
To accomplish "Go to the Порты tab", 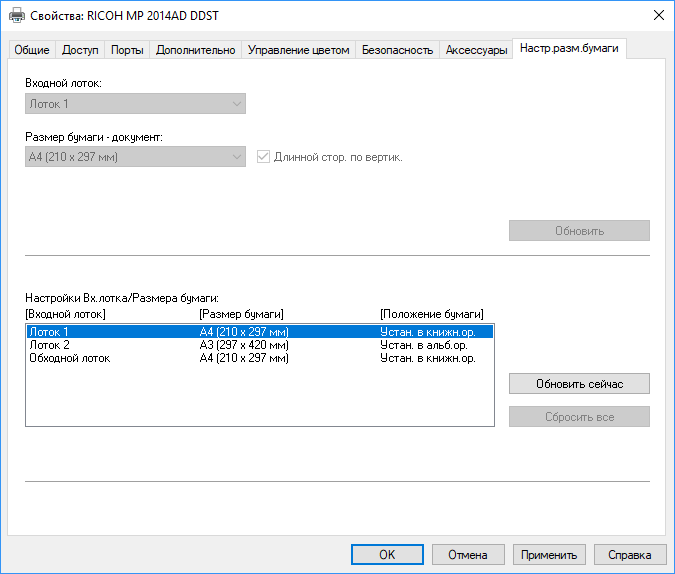I will (x=127, y=50).
